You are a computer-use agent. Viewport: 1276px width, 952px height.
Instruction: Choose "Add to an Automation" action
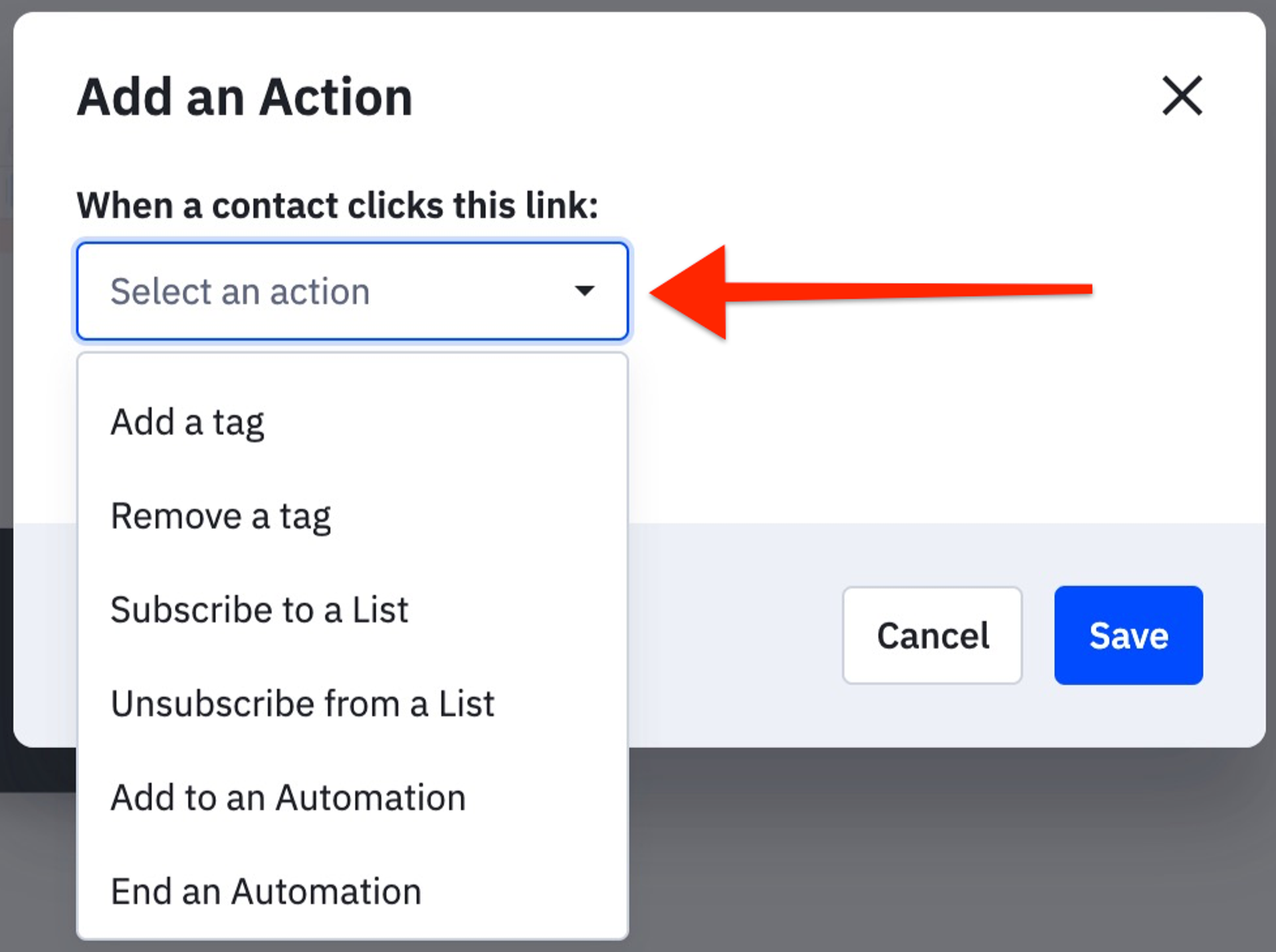(x=288, y=797)
